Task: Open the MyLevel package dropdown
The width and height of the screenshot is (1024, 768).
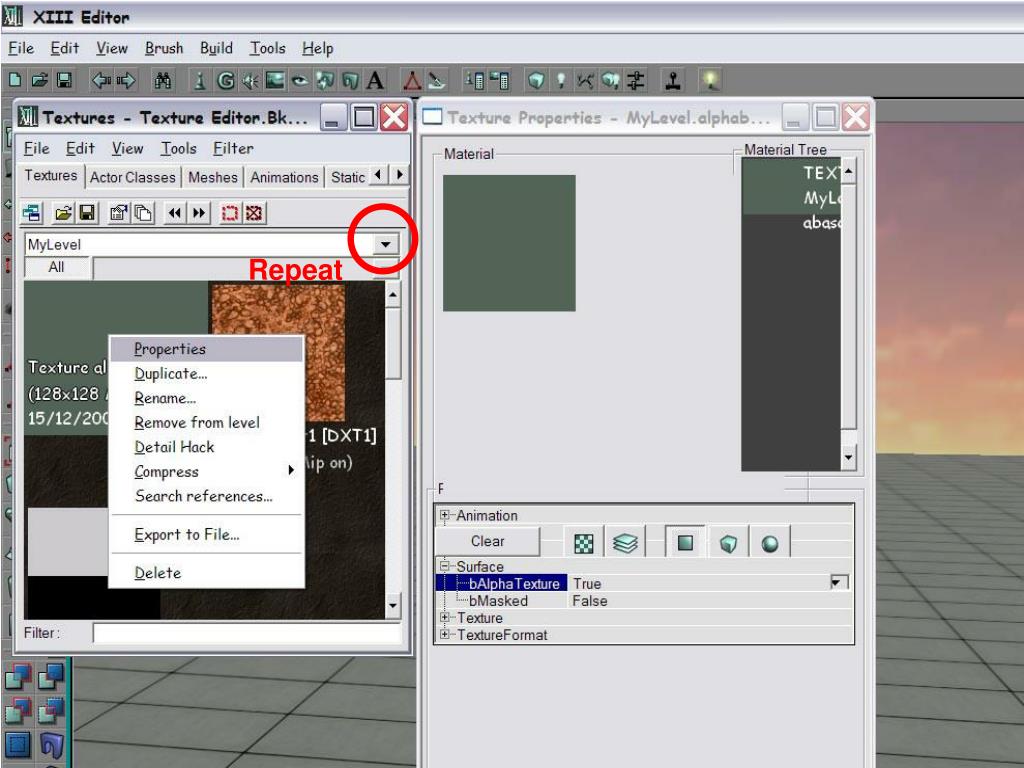Action: (385, 244)
